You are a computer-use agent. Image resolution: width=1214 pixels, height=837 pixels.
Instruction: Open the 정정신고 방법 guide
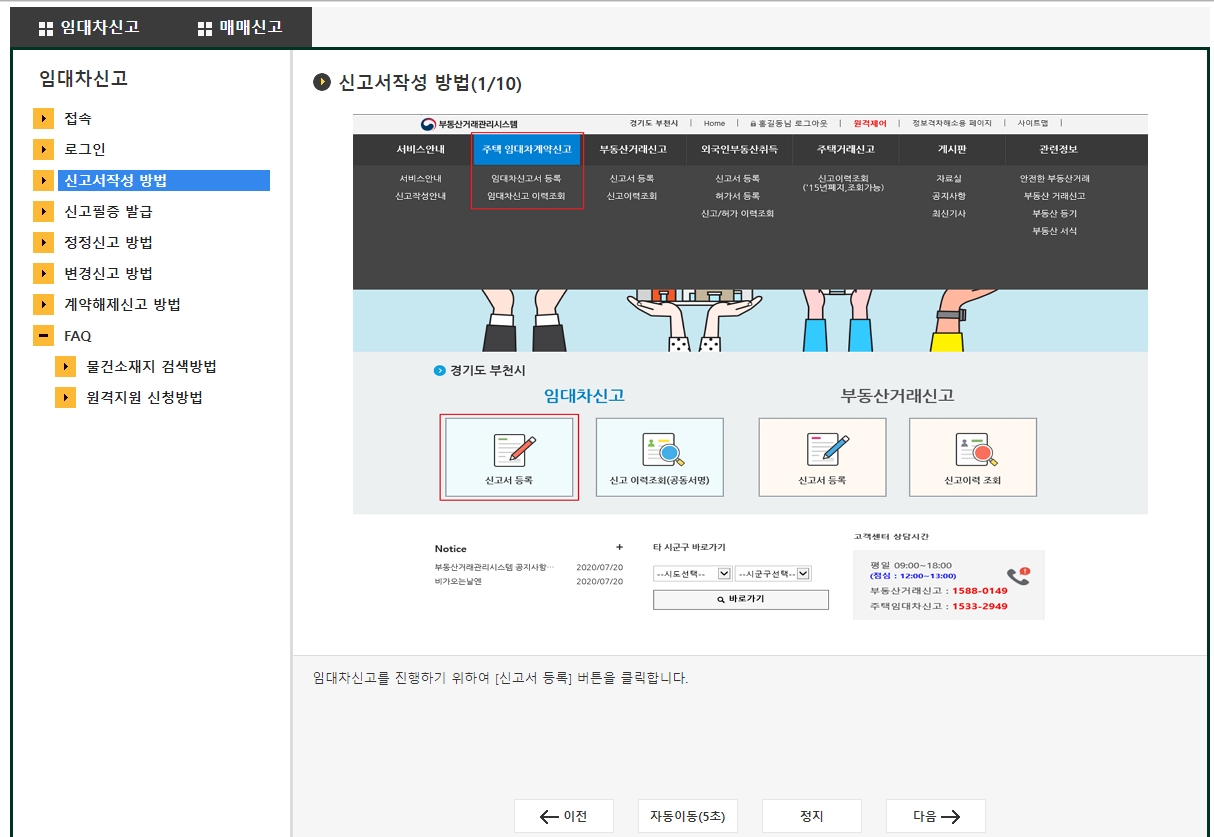pos(108,242)
